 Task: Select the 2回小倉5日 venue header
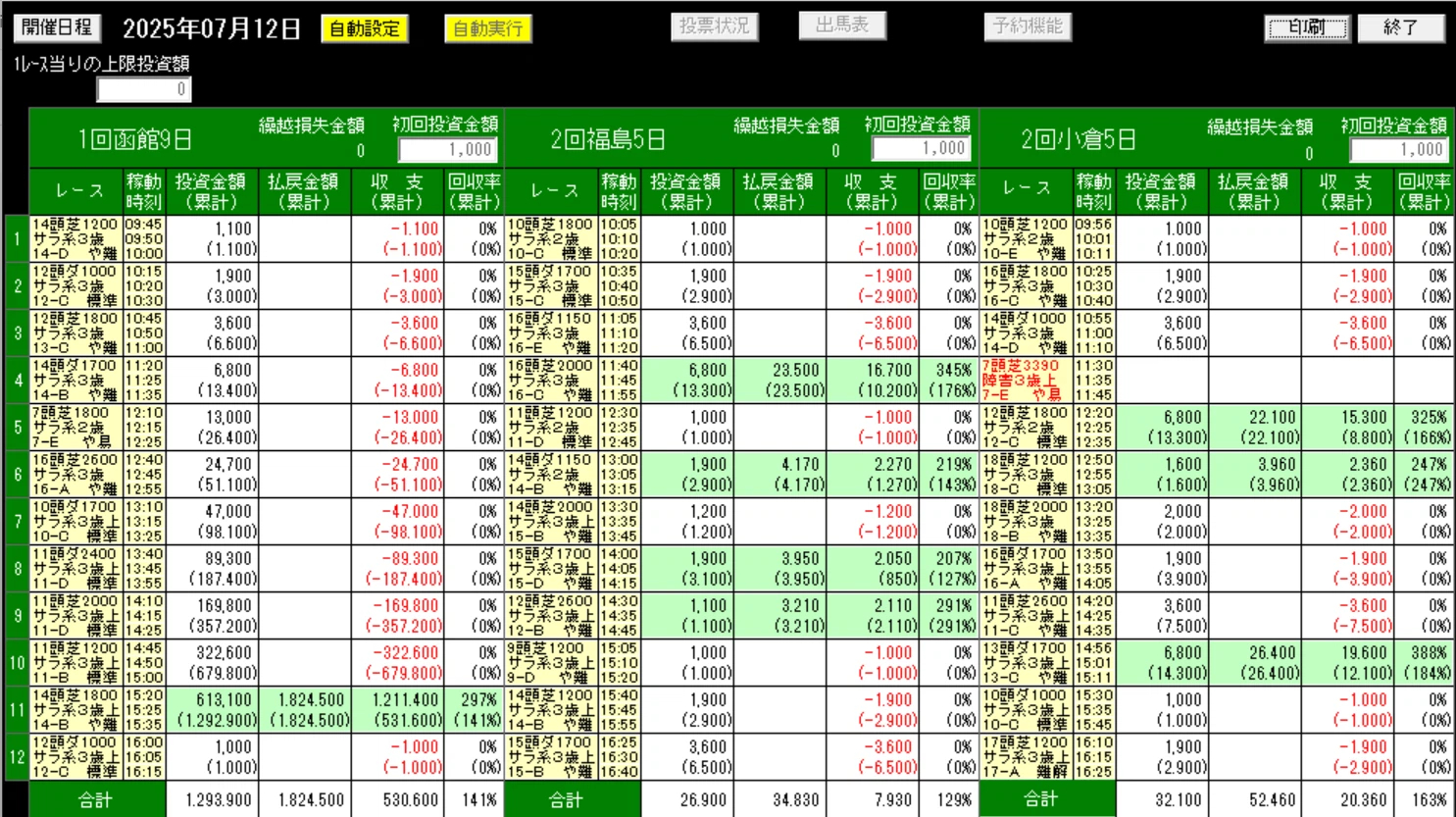click(1079, 139)
